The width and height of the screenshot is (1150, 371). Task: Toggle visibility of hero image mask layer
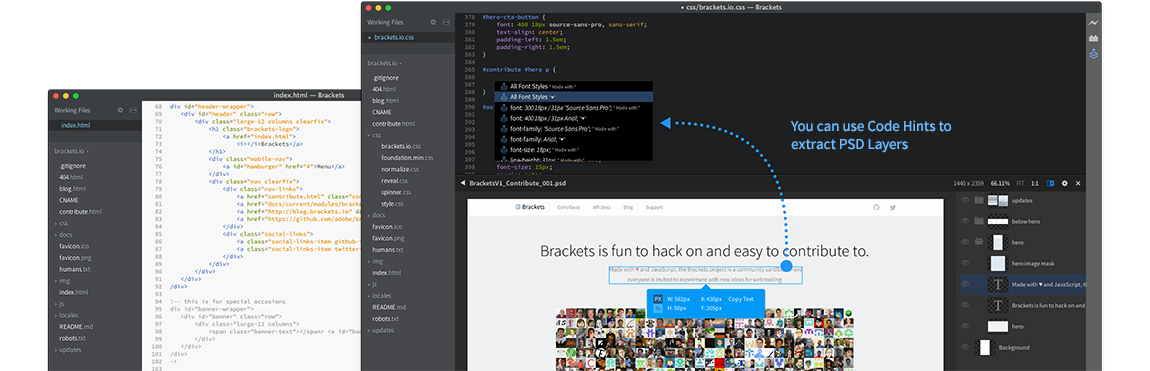[965, 263]
